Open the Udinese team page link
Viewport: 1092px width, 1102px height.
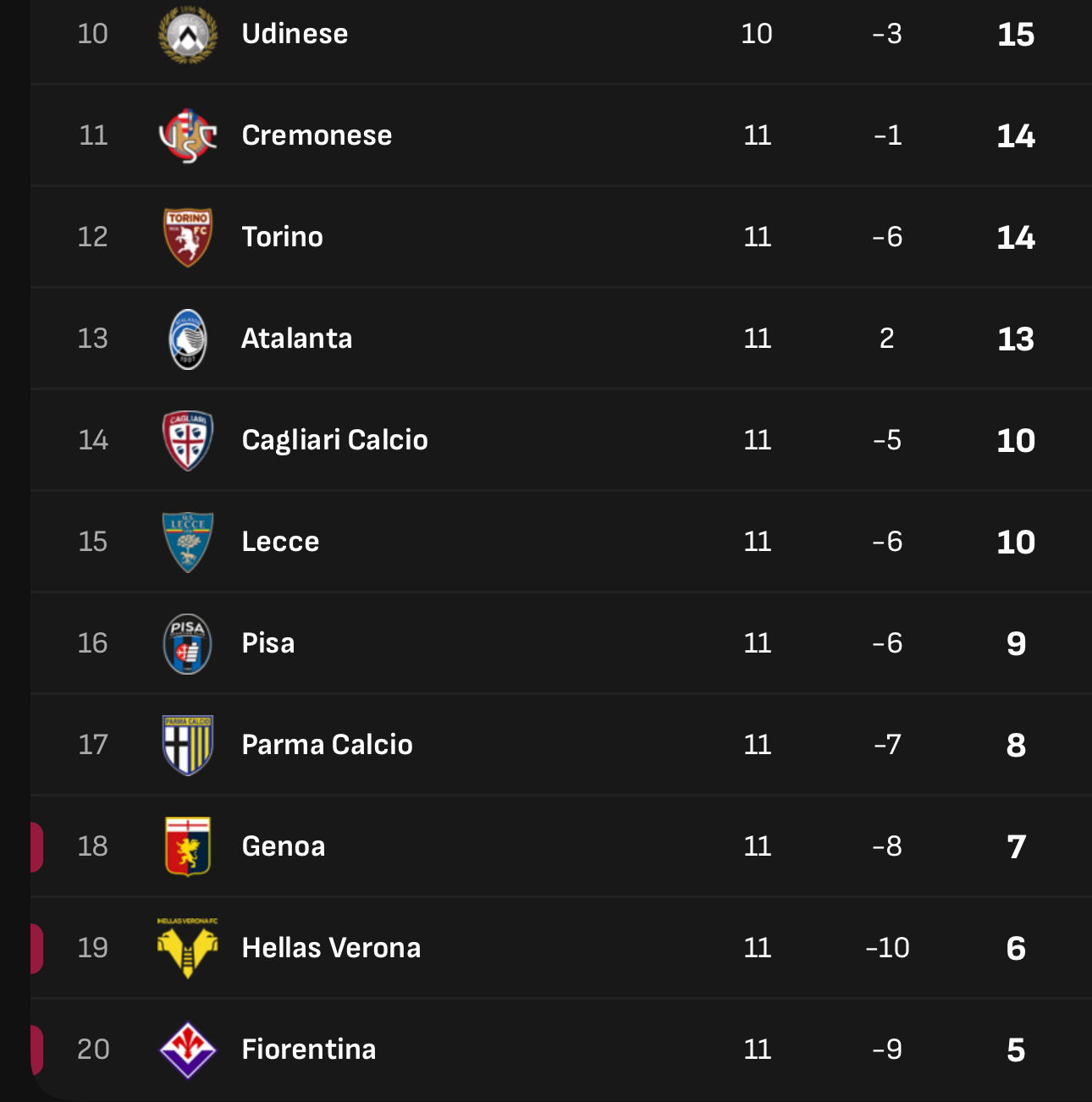[x=294, y=34]
